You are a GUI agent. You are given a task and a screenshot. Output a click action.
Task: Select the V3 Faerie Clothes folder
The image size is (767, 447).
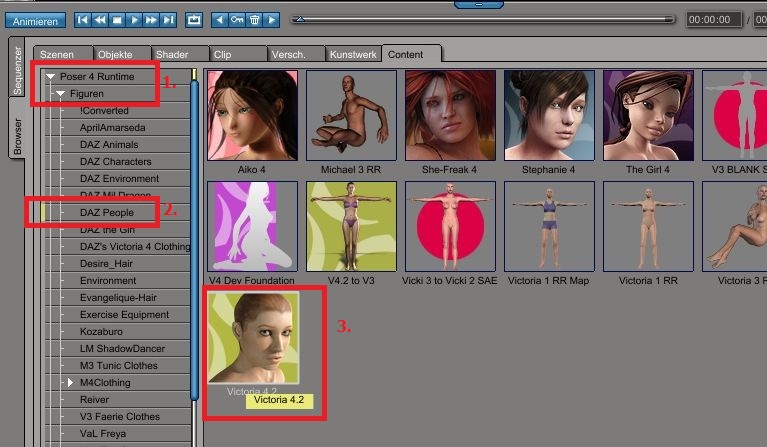(120, 417)
